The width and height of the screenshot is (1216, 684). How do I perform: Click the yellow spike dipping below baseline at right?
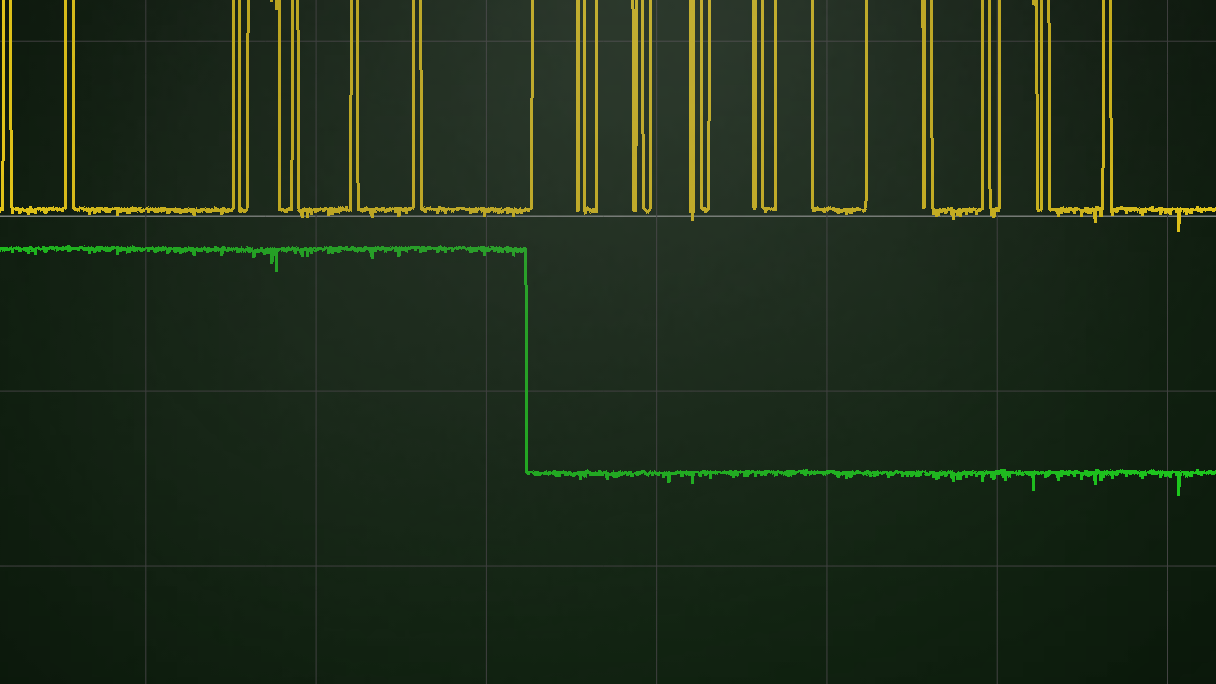[1178, 226]
